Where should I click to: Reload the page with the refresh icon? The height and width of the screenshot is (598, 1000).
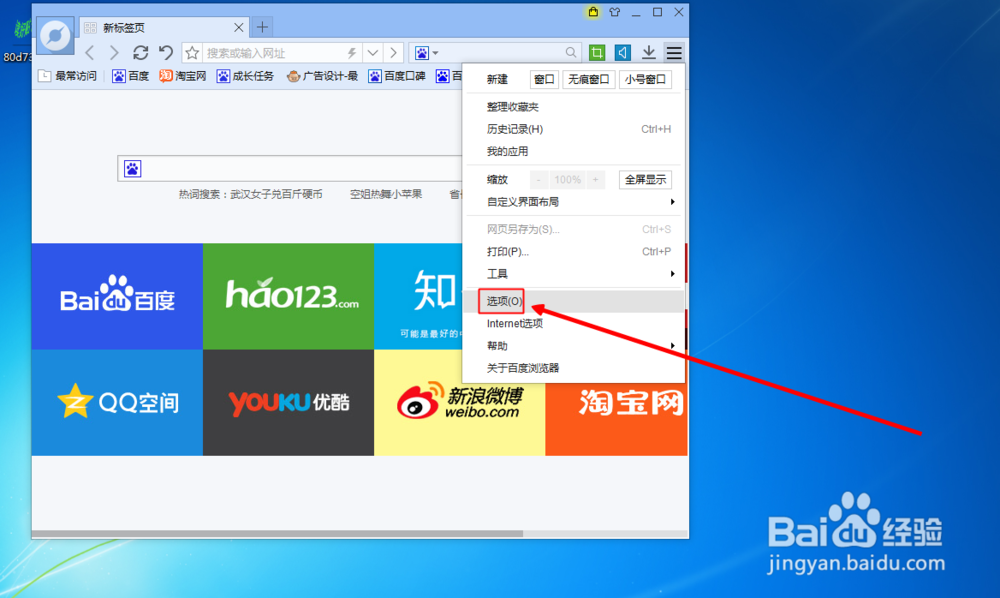tap(140, 52)
